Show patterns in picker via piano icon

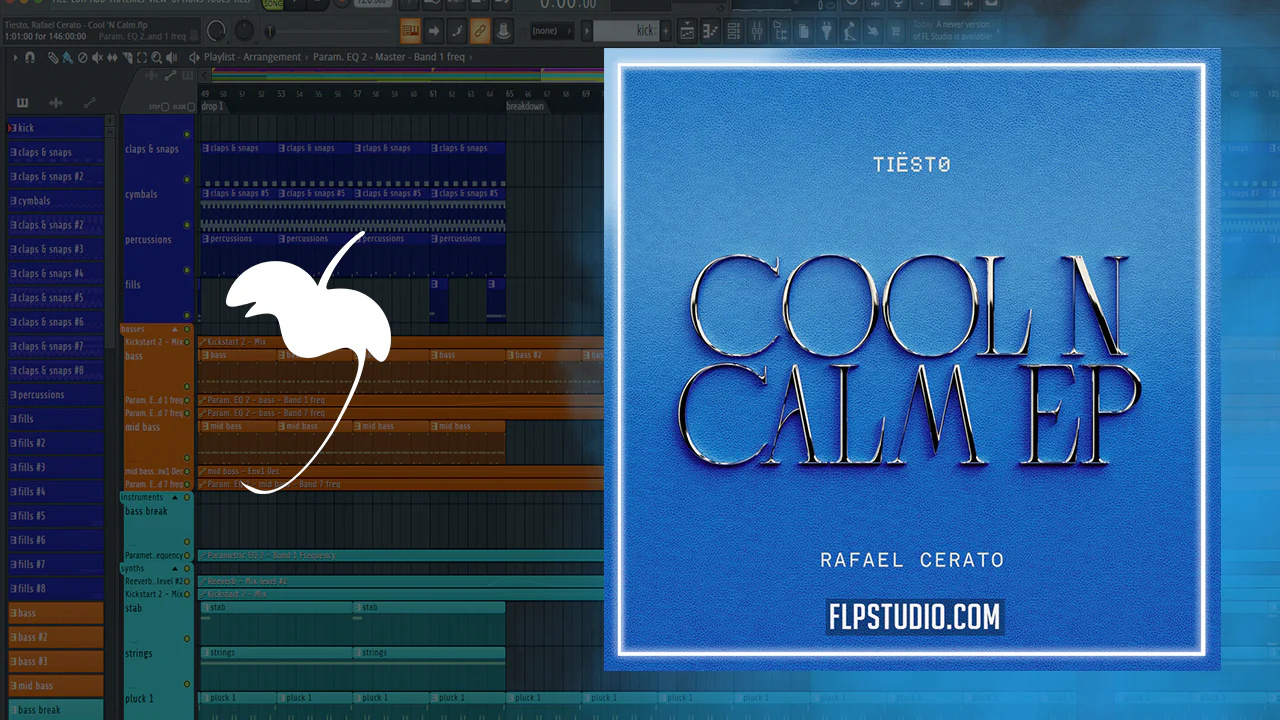pyautogui.click(x=22, y=103)
